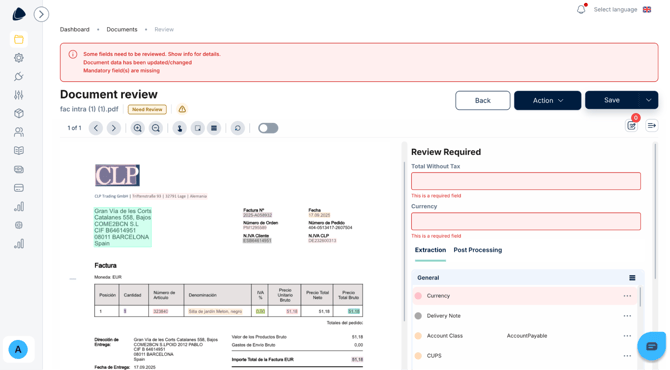Open the Save options dropdown arrow
The image size is (670, 370).
pos(649,100)
